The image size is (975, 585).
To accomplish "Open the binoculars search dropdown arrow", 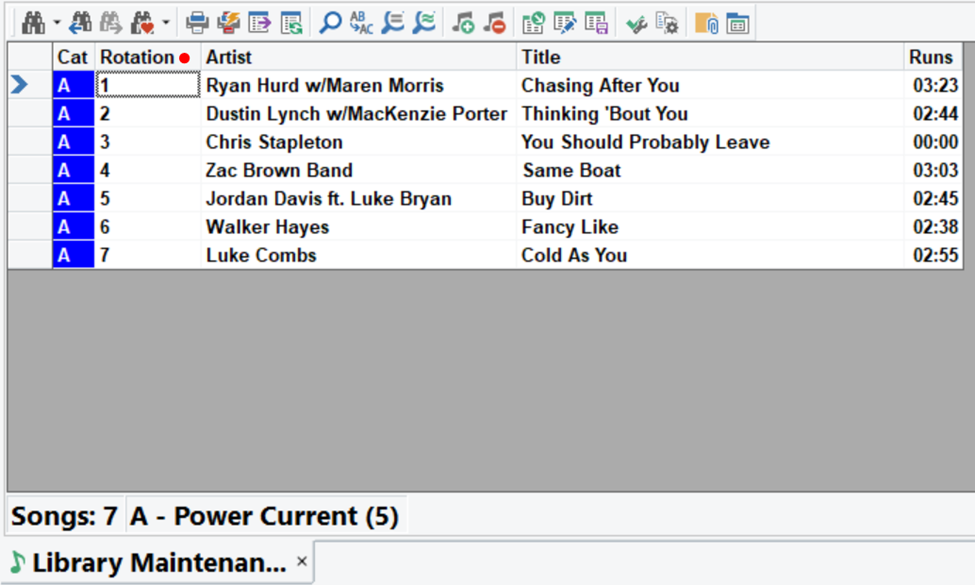I will click(56, 22).
